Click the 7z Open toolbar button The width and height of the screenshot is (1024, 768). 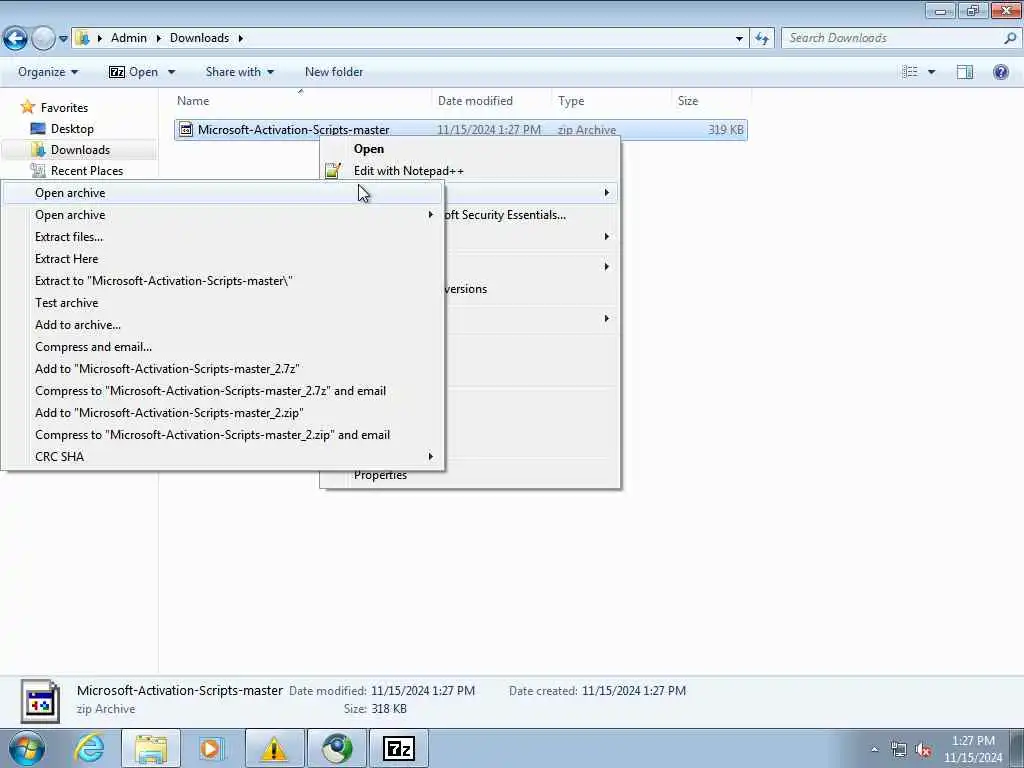(x=133, y=72)
